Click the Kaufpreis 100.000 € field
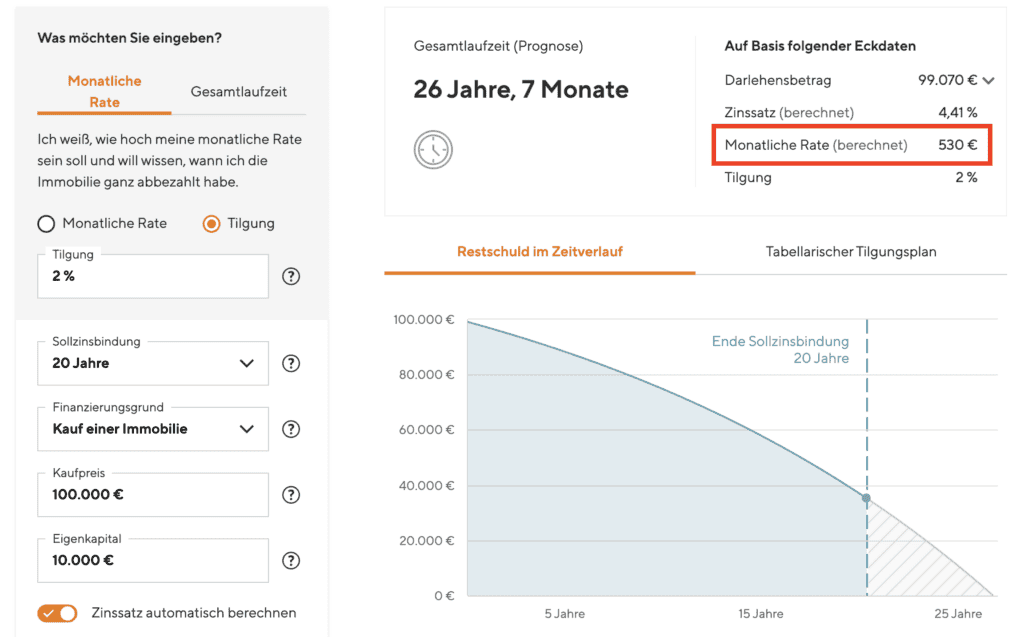 pyautogui.click(x=153, y=495)
